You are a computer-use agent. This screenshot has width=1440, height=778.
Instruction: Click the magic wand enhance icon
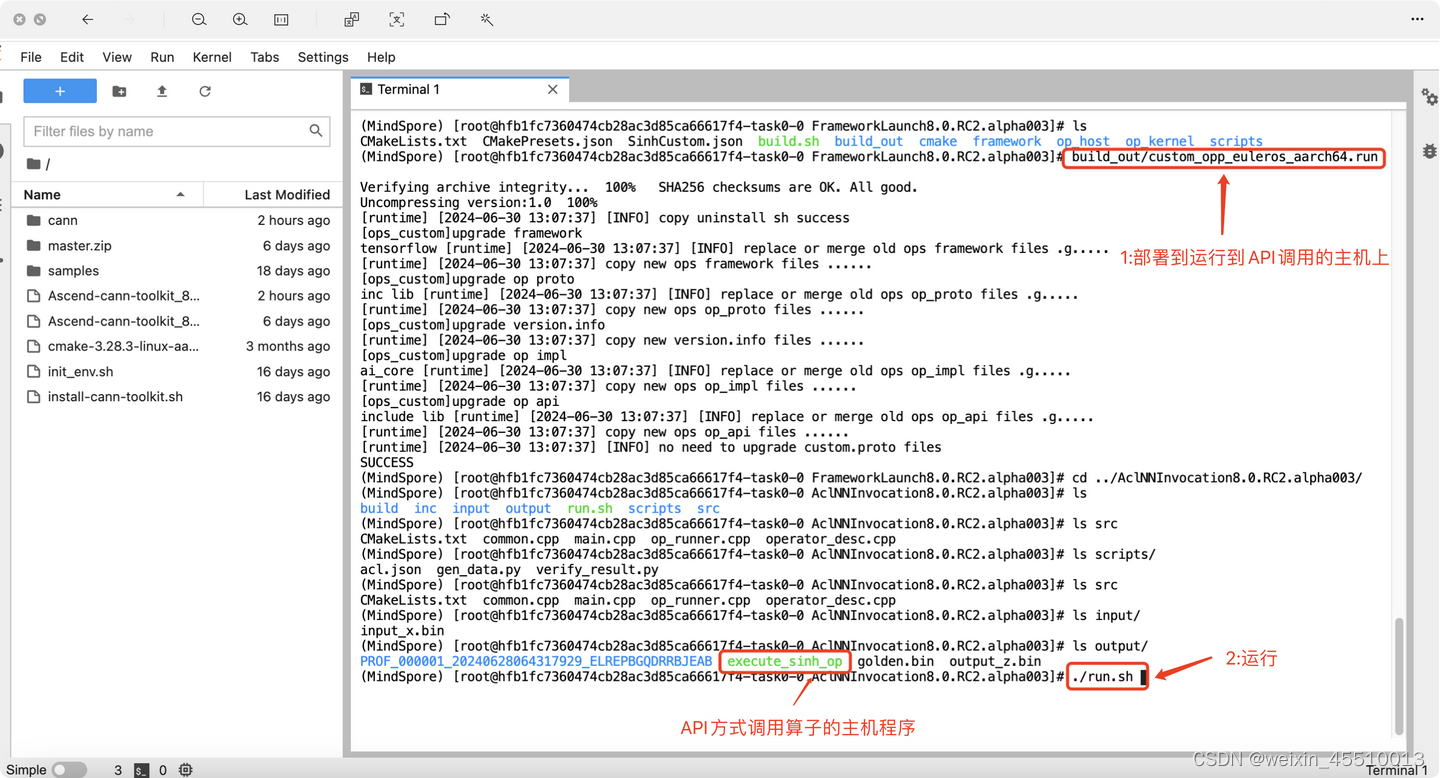click(x=487, y=19)
